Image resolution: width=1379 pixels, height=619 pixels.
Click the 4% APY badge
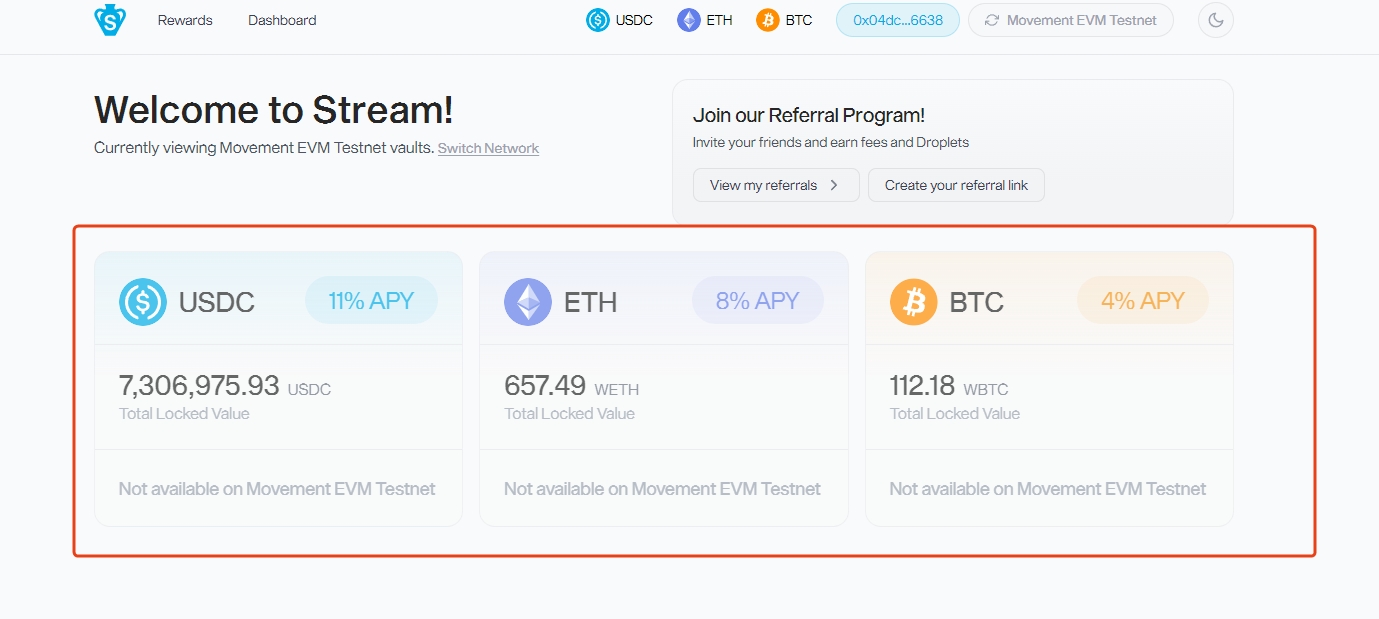tap(1142, 301)
